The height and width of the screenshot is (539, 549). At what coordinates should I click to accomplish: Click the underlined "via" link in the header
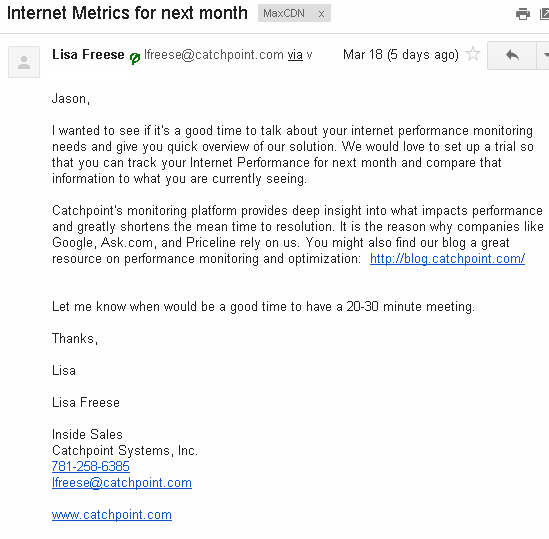pyautogui.click(x=295, y=55)
